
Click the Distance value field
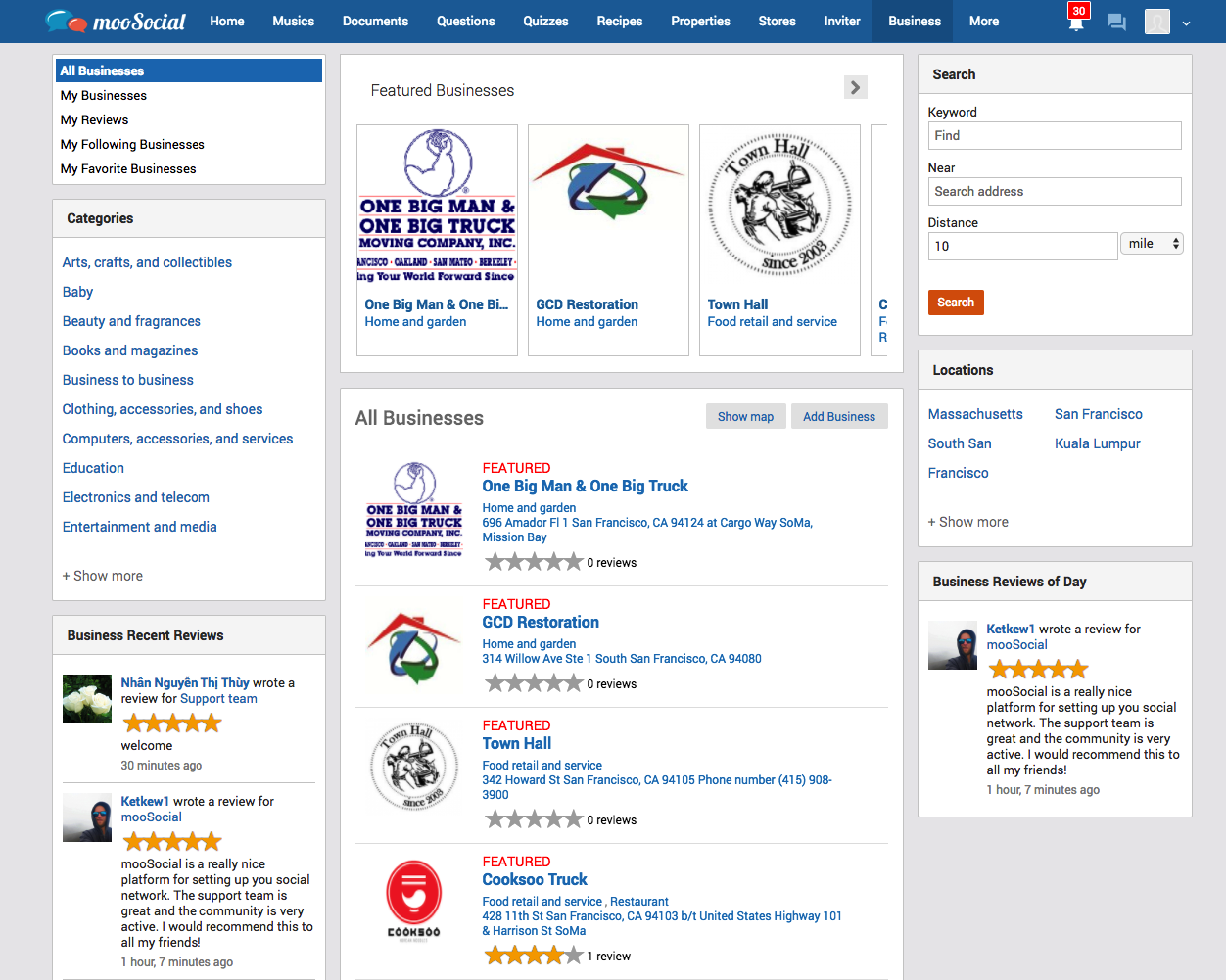pos(1022,246)
